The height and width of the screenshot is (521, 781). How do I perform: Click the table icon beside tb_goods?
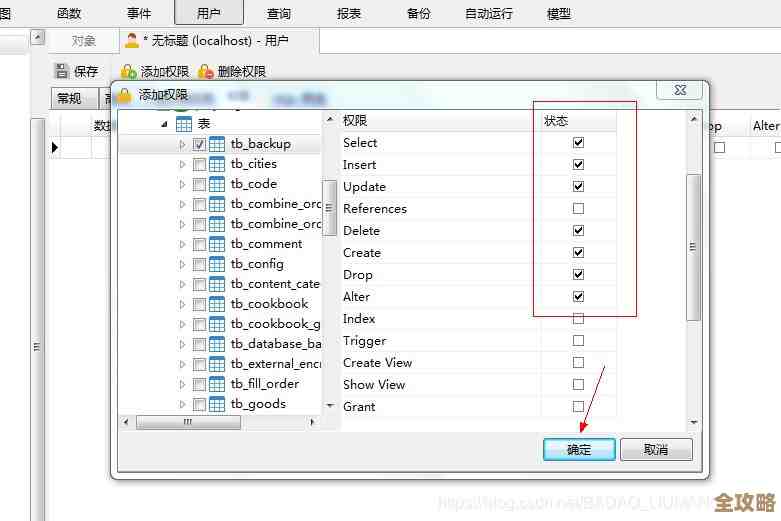(217, 404)
